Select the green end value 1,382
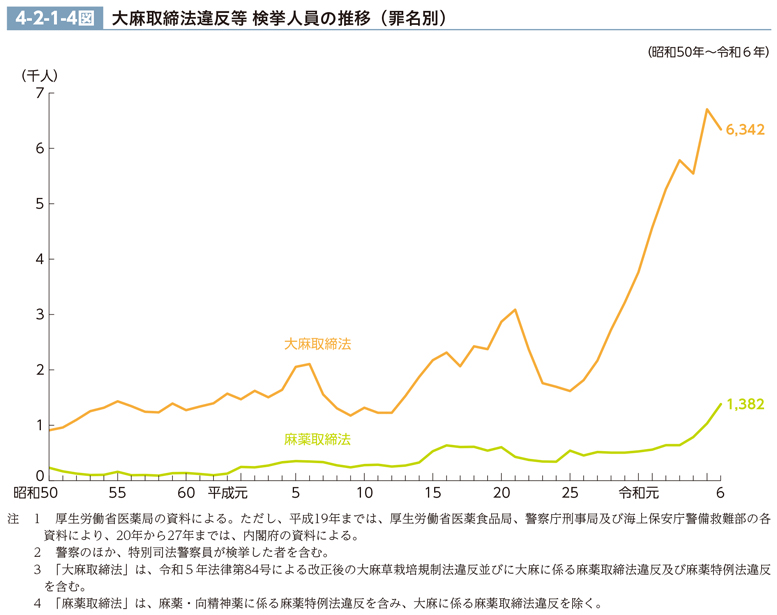 click(745, 404)
